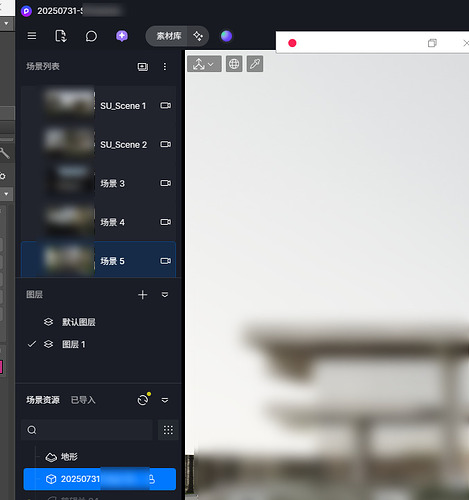The width and height of the screenshot is (469, 500).
Task: Click the sync refresh resources icon
Action: click(x=143, y=400)
